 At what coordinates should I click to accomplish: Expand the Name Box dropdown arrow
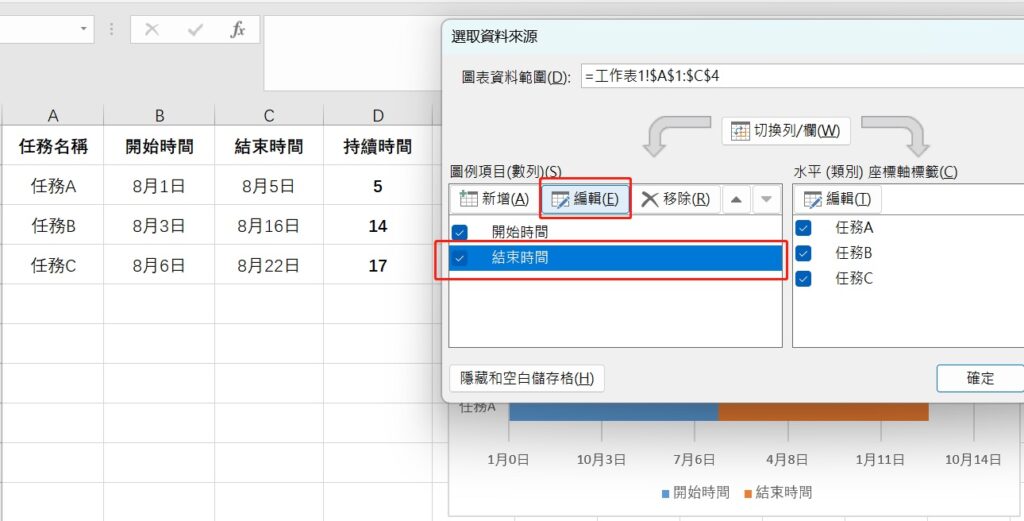pyautogui.click(x=83, y=29)
